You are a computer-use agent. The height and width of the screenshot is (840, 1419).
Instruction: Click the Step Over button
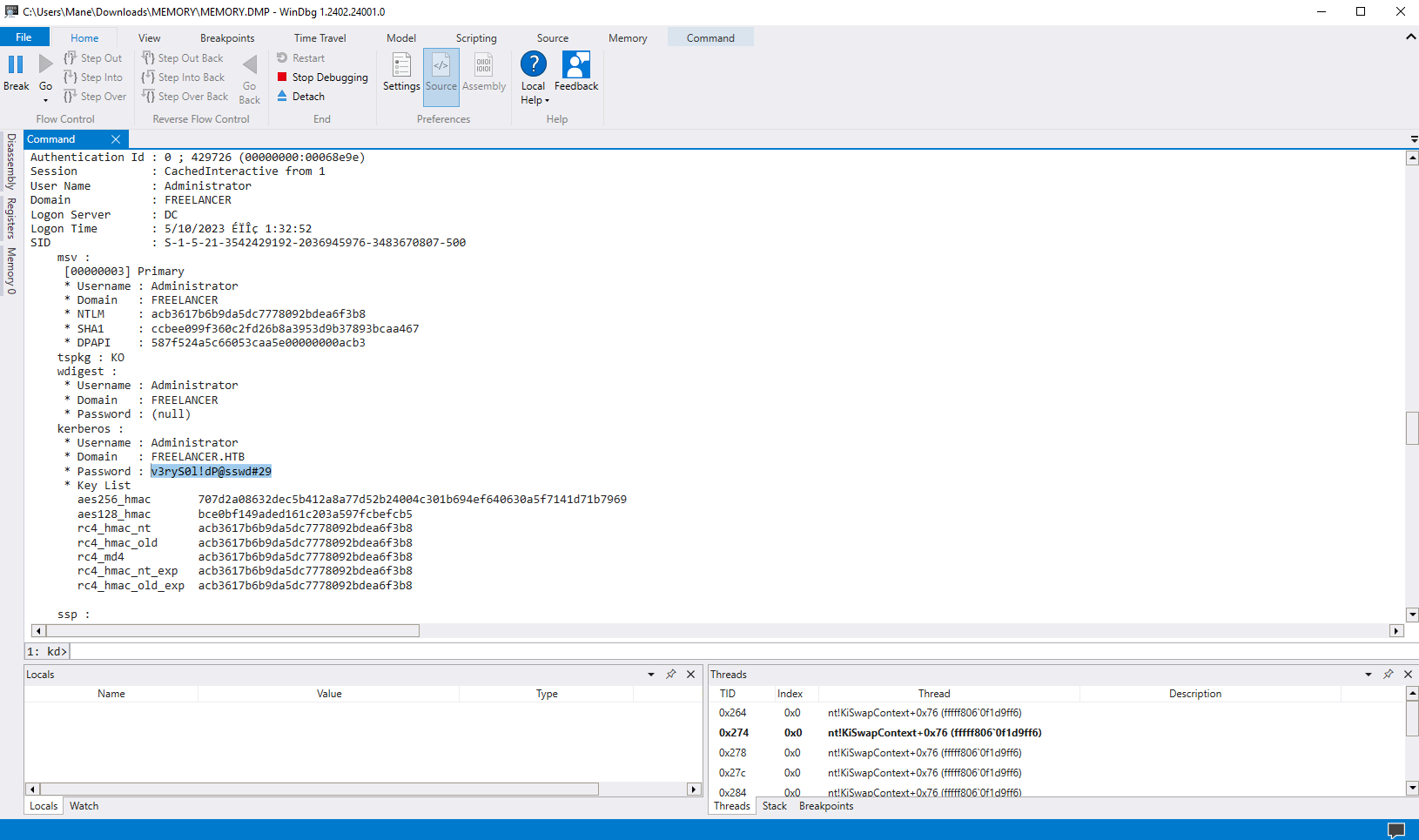coord(95,97)
